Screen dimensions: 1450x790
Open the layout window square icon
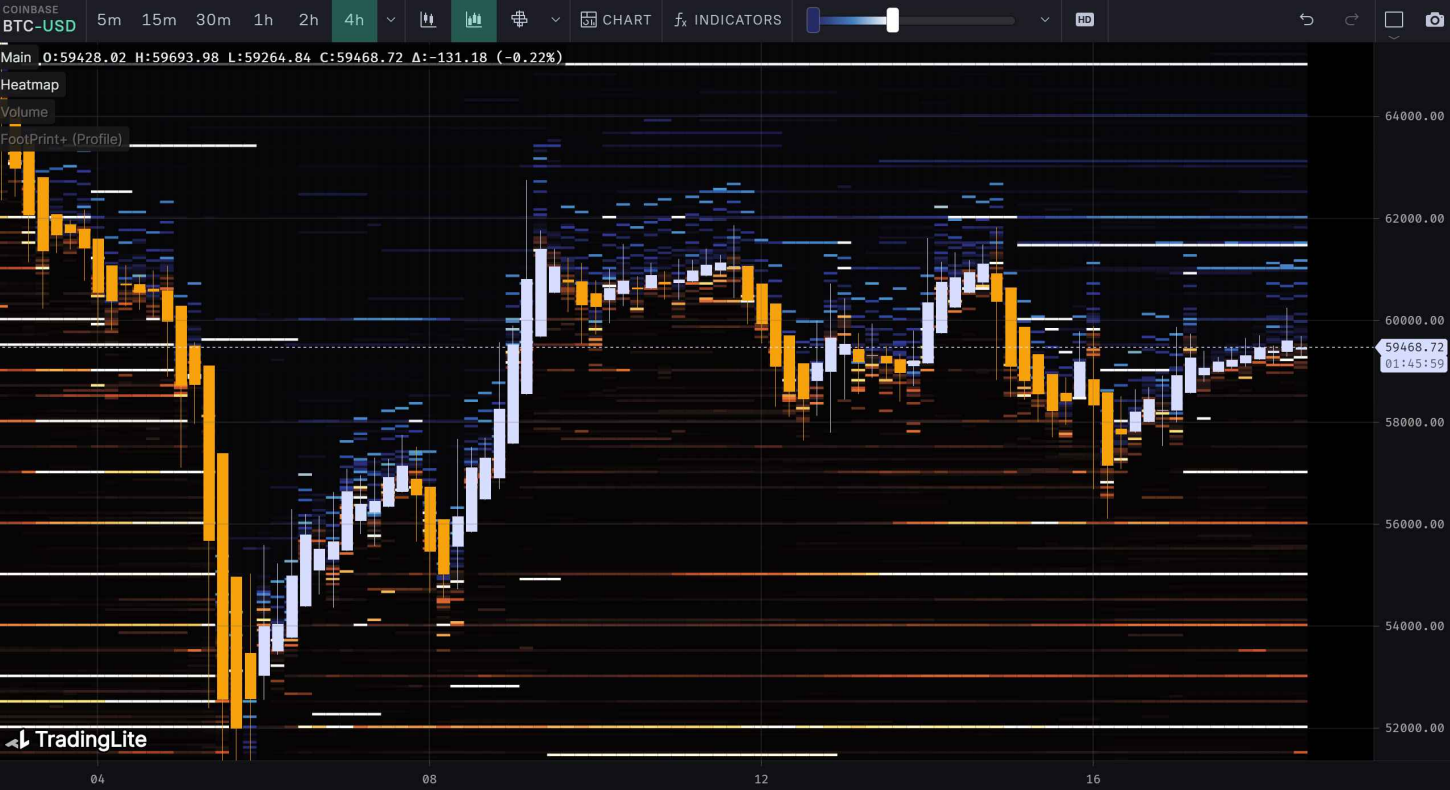pyautogui.click(x=1394, y=20)
